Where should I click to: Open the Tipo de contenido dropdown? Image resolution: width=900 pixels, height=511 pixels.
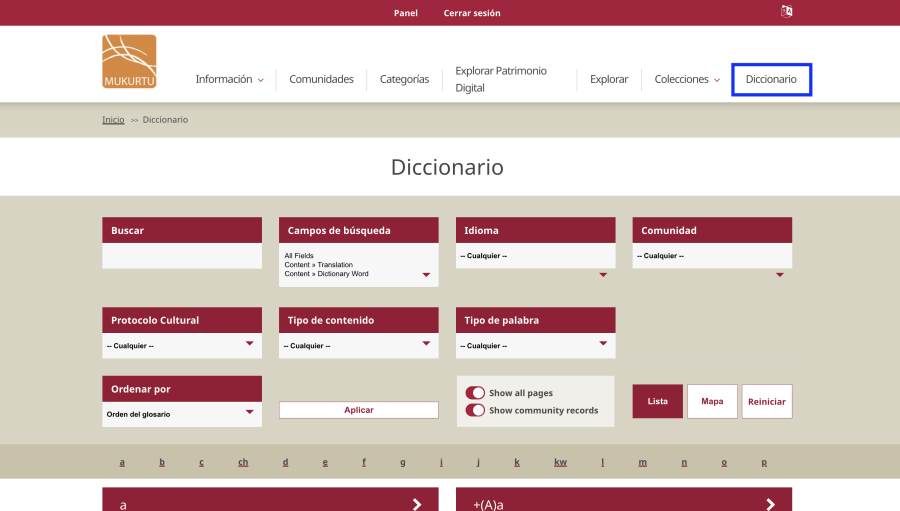[x=359, y=346]
